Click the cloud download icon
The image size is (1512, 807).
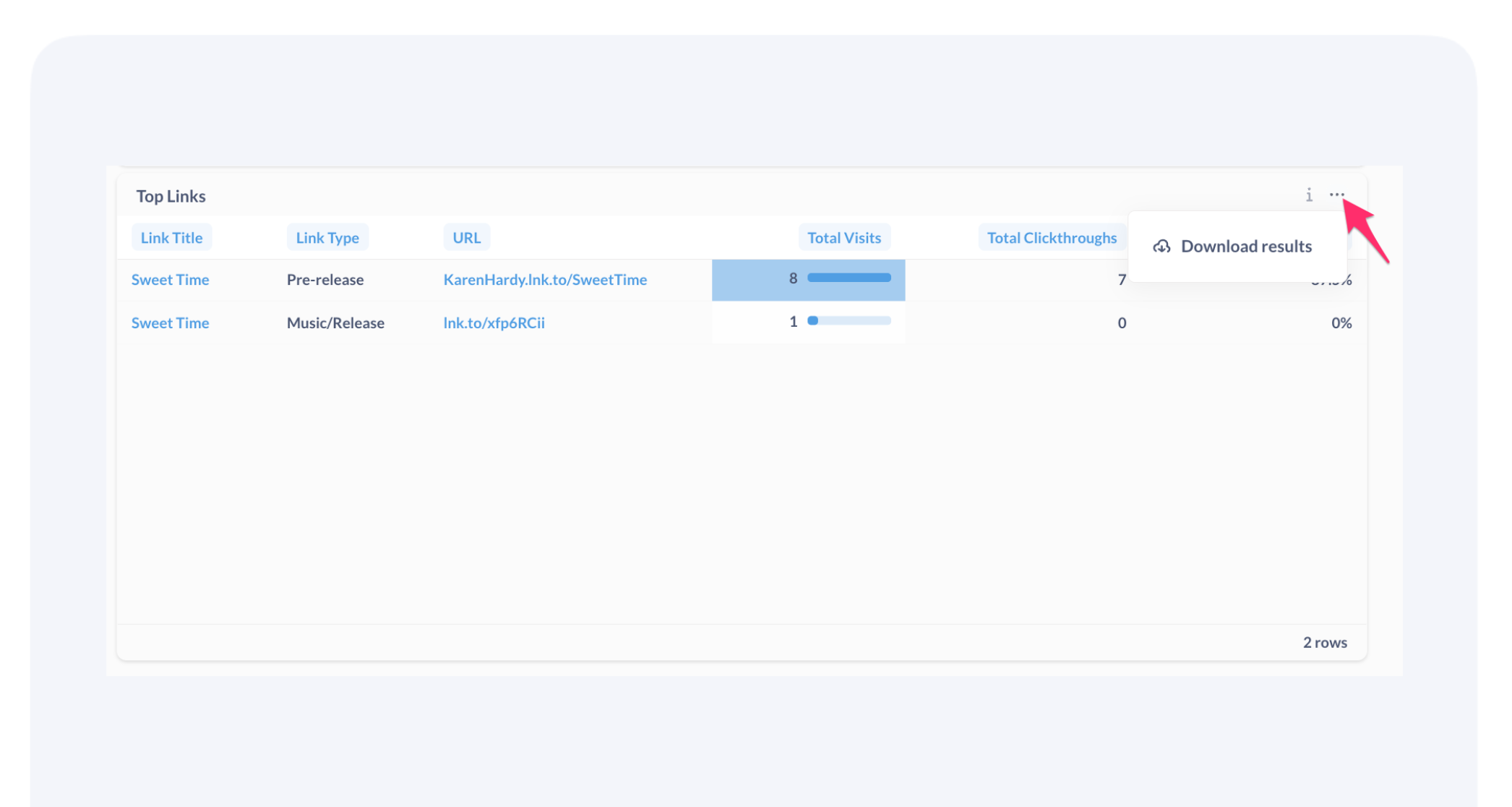pos(1161,247)
